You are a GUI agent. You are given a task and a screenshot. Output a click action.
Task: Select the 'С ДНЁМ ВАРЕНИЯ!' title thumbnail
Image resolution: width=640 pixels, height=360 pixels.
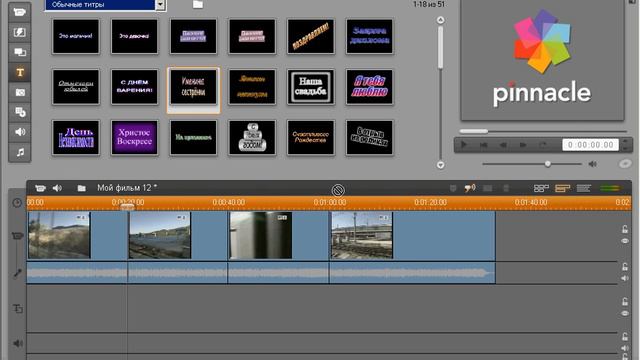point(134,87)
